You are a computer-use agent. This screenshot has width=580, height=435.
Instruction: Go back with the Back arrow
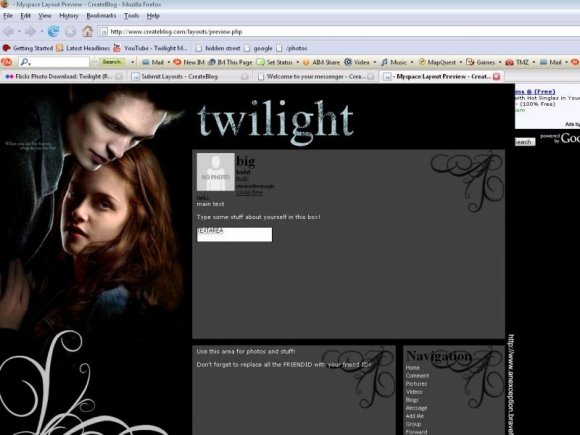(9, 31)
